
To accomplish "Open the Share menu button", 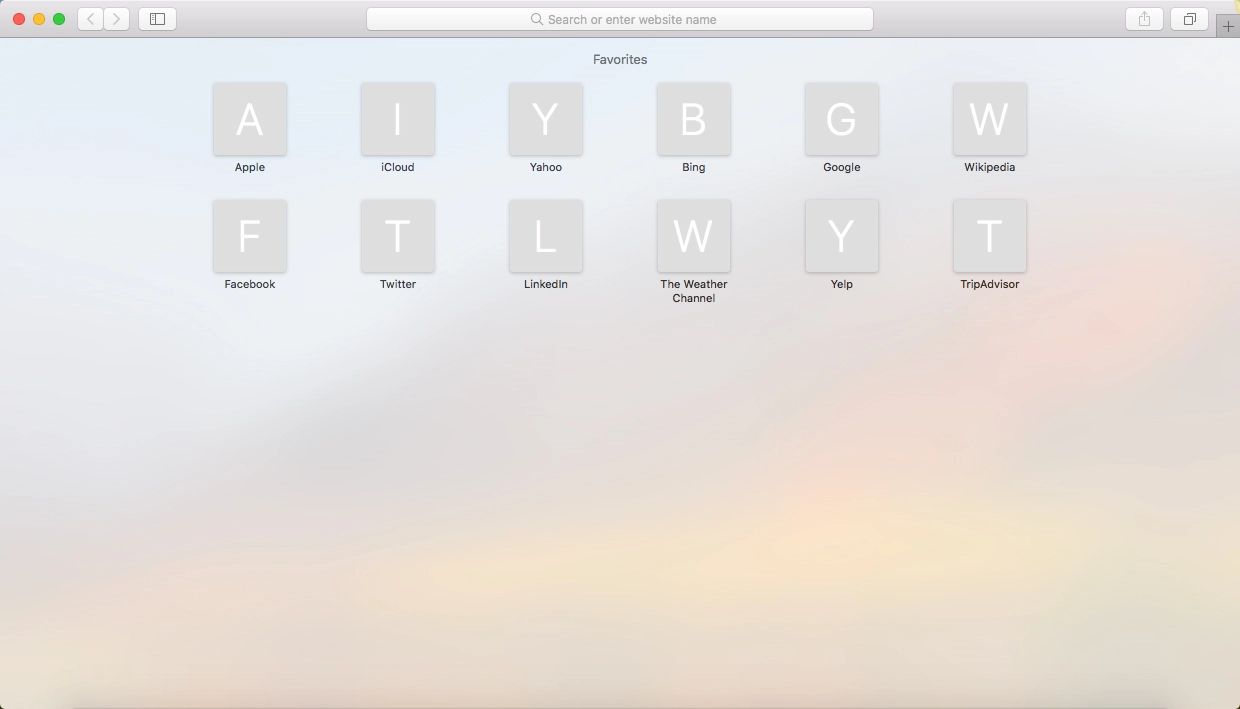I will [x=1144, y=19].
